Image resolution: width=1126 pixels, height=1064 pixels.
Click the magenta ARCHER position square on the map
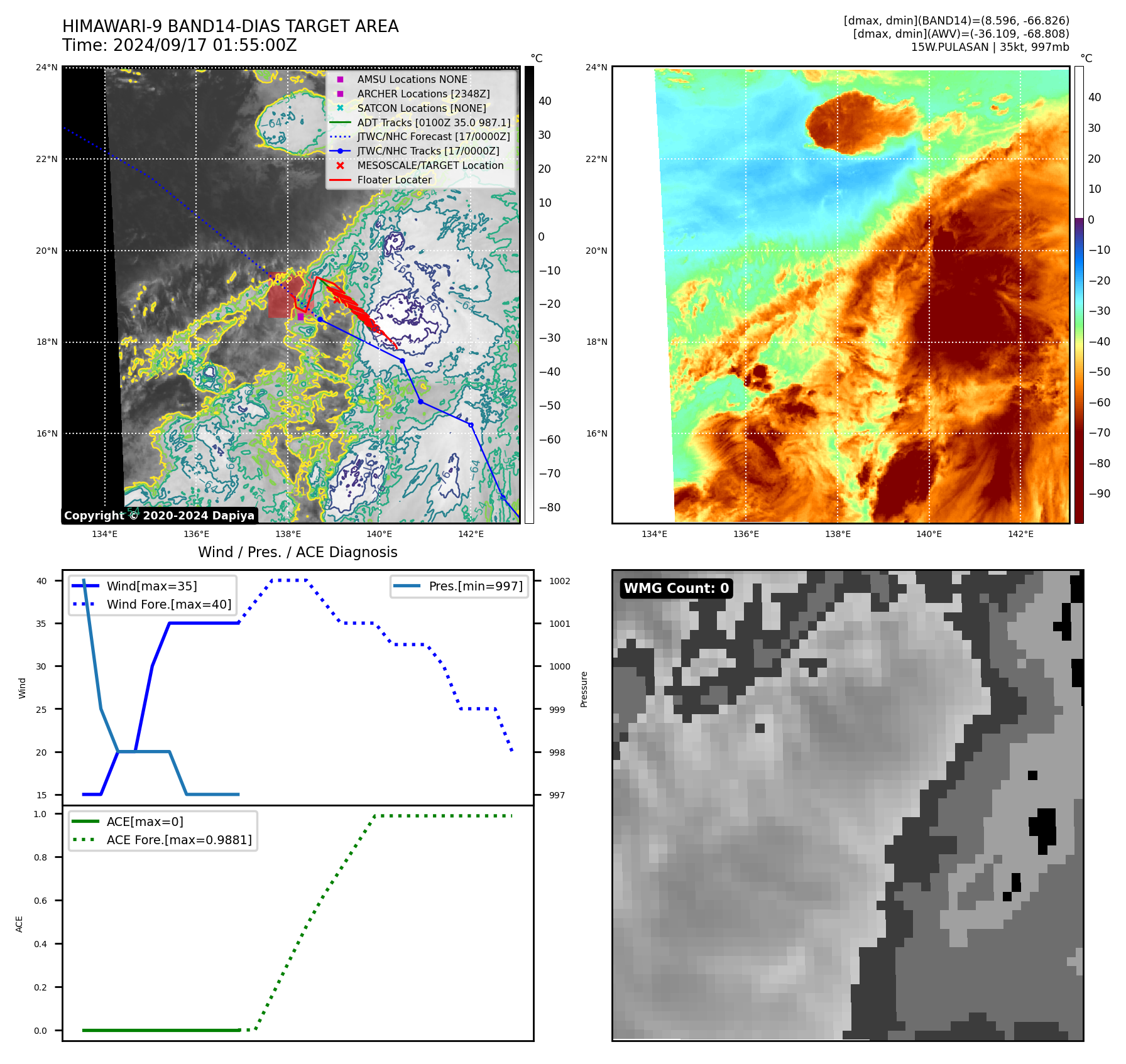point(300,317)
